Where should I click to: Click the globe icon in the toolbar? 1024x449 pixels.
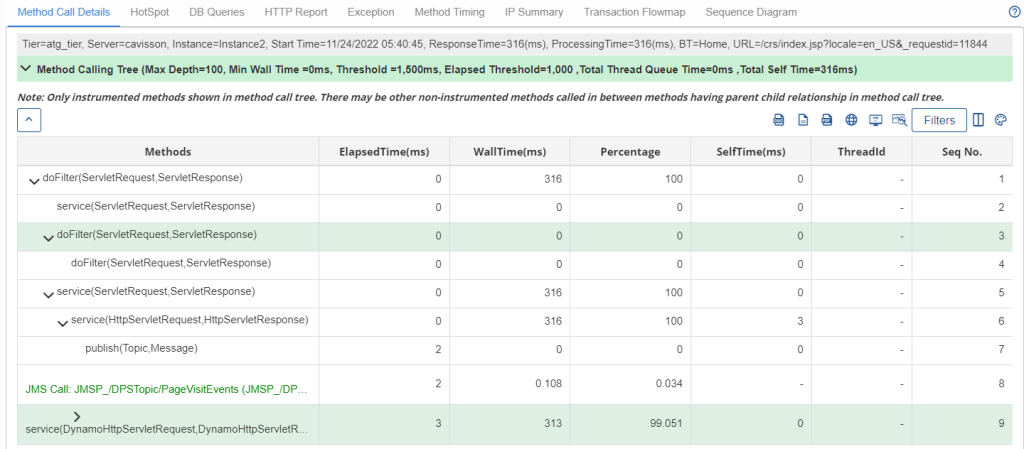851,120
